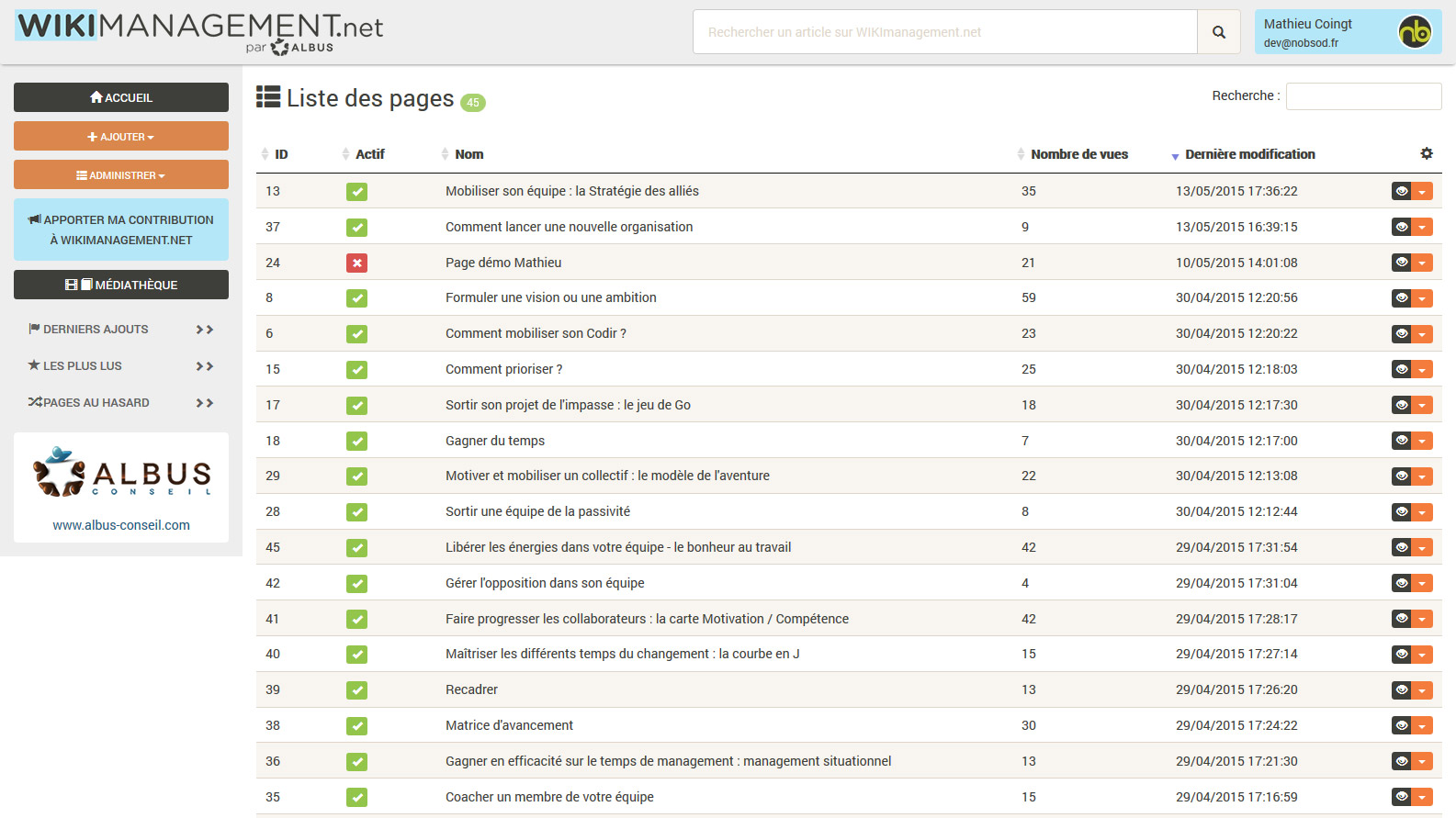
Task: Click the user avatar logo
Action: point(1415,32)
